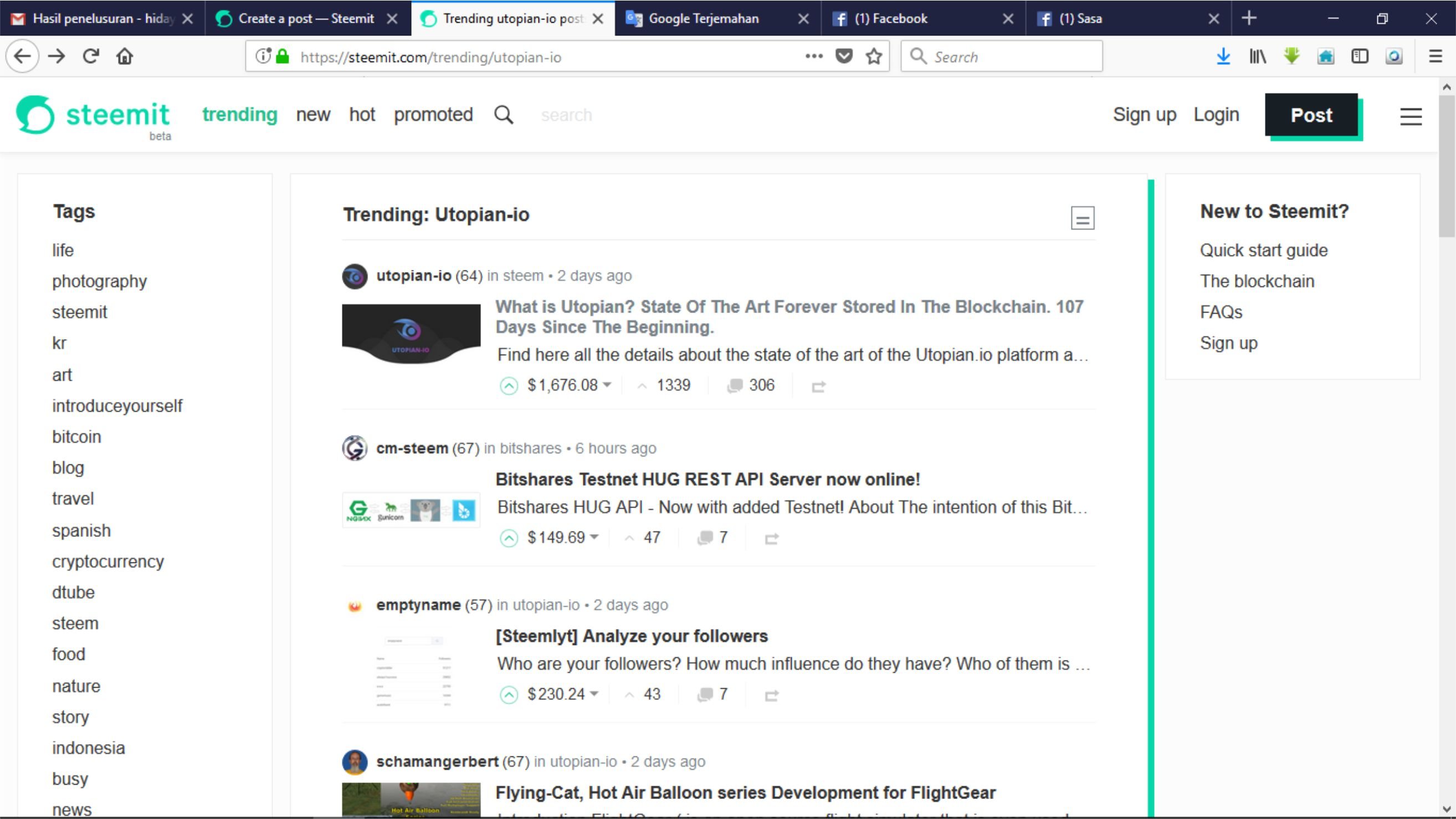This screenshot has height=819, width=1456.
Task: Select the new navigation item
Action: (x=313, y=115)
